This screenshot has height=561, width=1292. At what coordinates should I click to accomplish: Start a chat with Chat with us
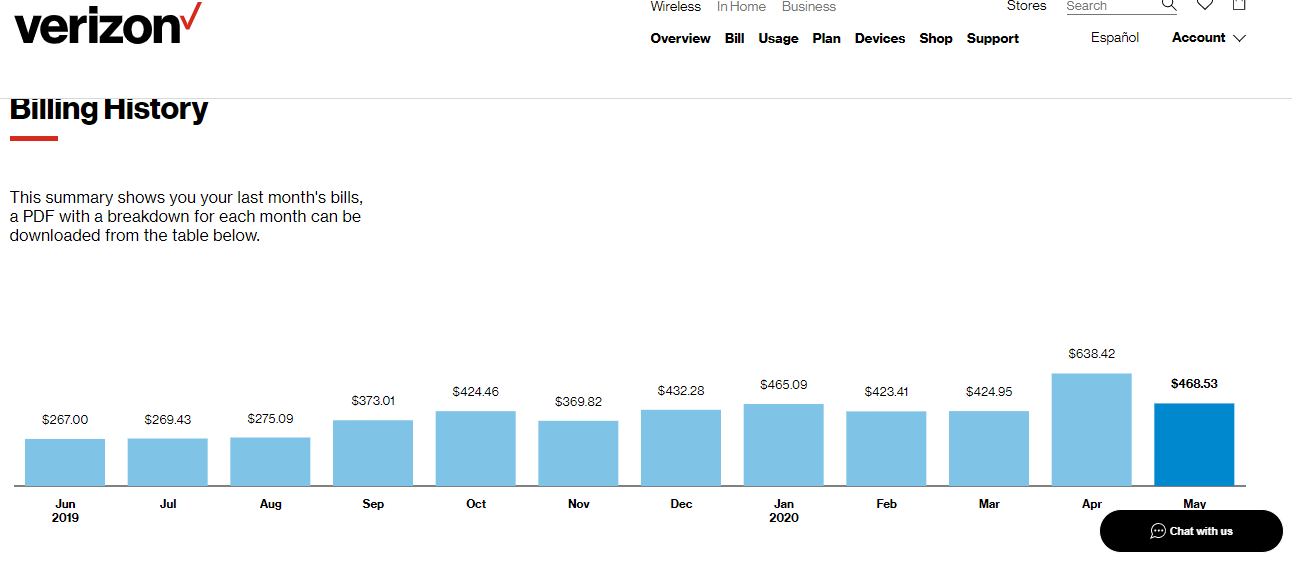(x=1191, y=531)
